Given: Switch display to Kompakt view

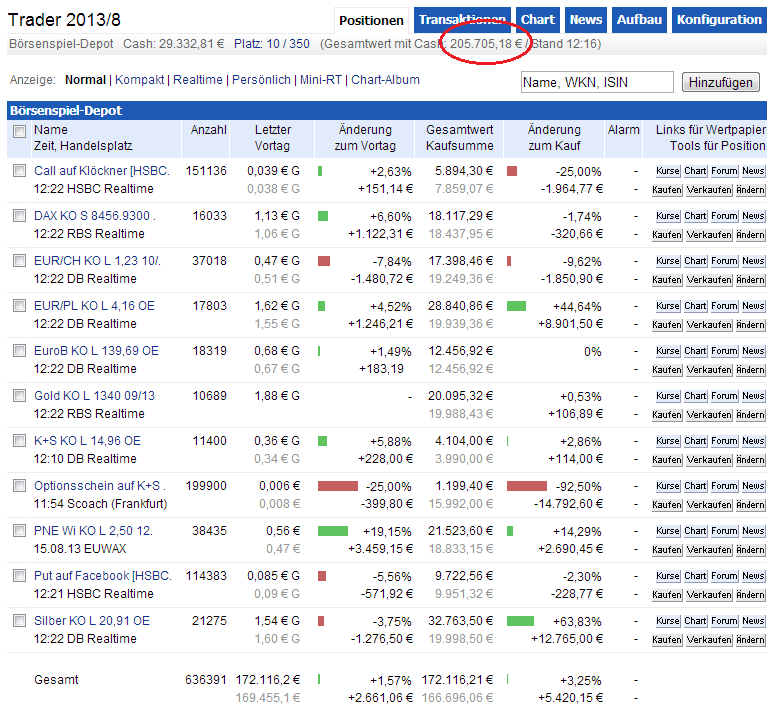Looking at the screenshot, I should click(x=140, y=80).
